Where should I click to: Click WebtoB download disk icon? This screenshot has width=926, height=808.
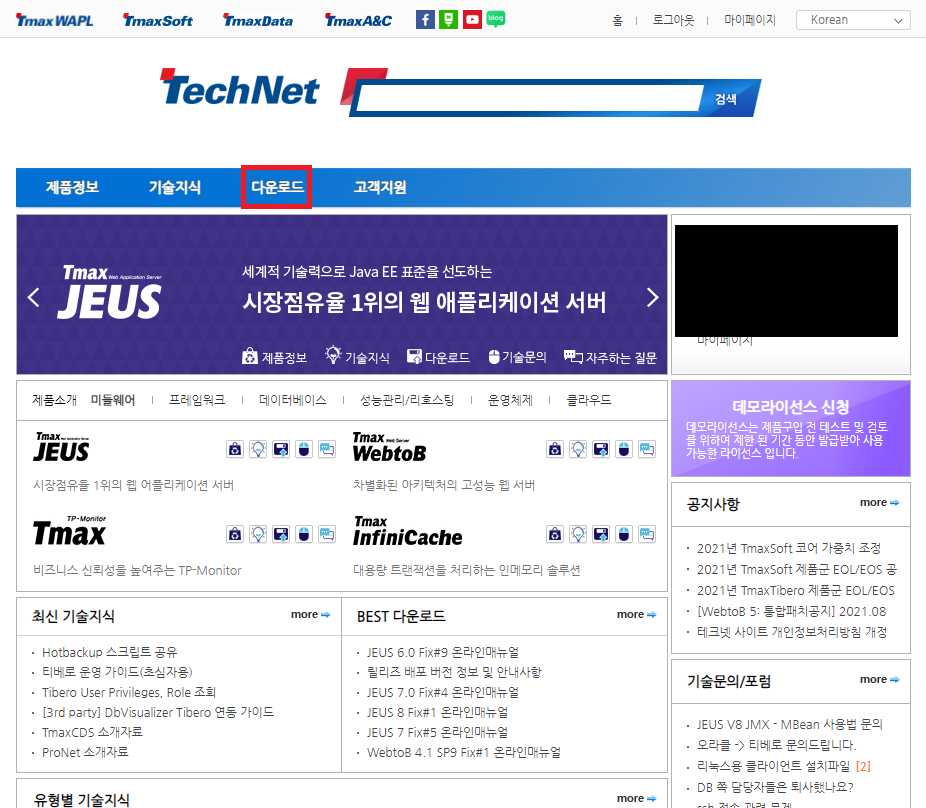click(x=601, y=449)
